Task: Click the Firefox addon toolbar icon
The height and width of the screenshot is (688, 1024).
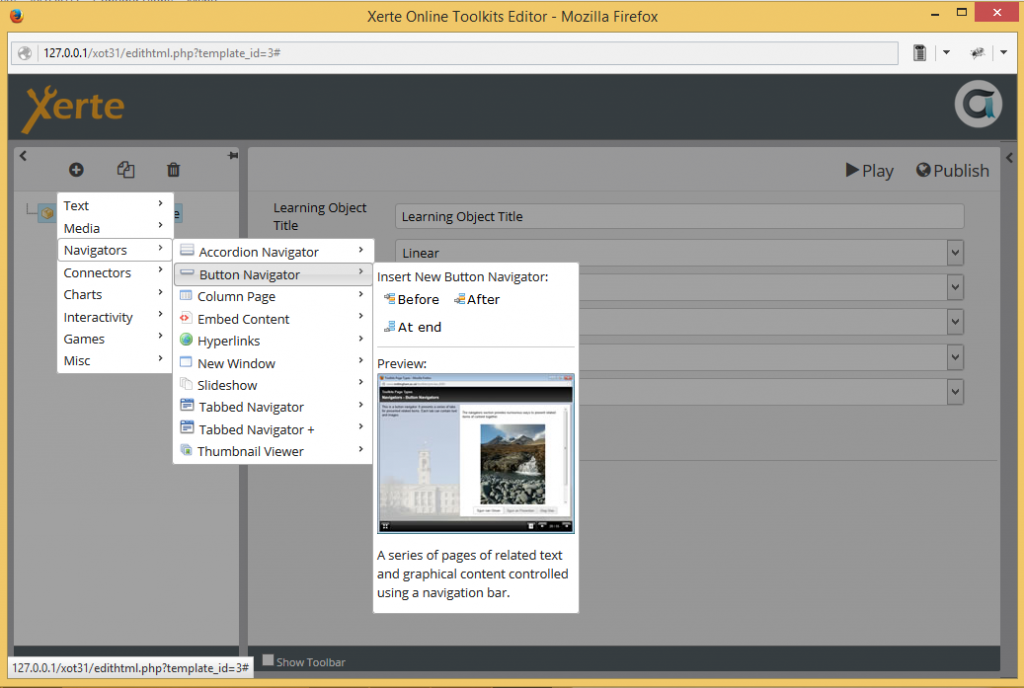Action: point(977,53)
